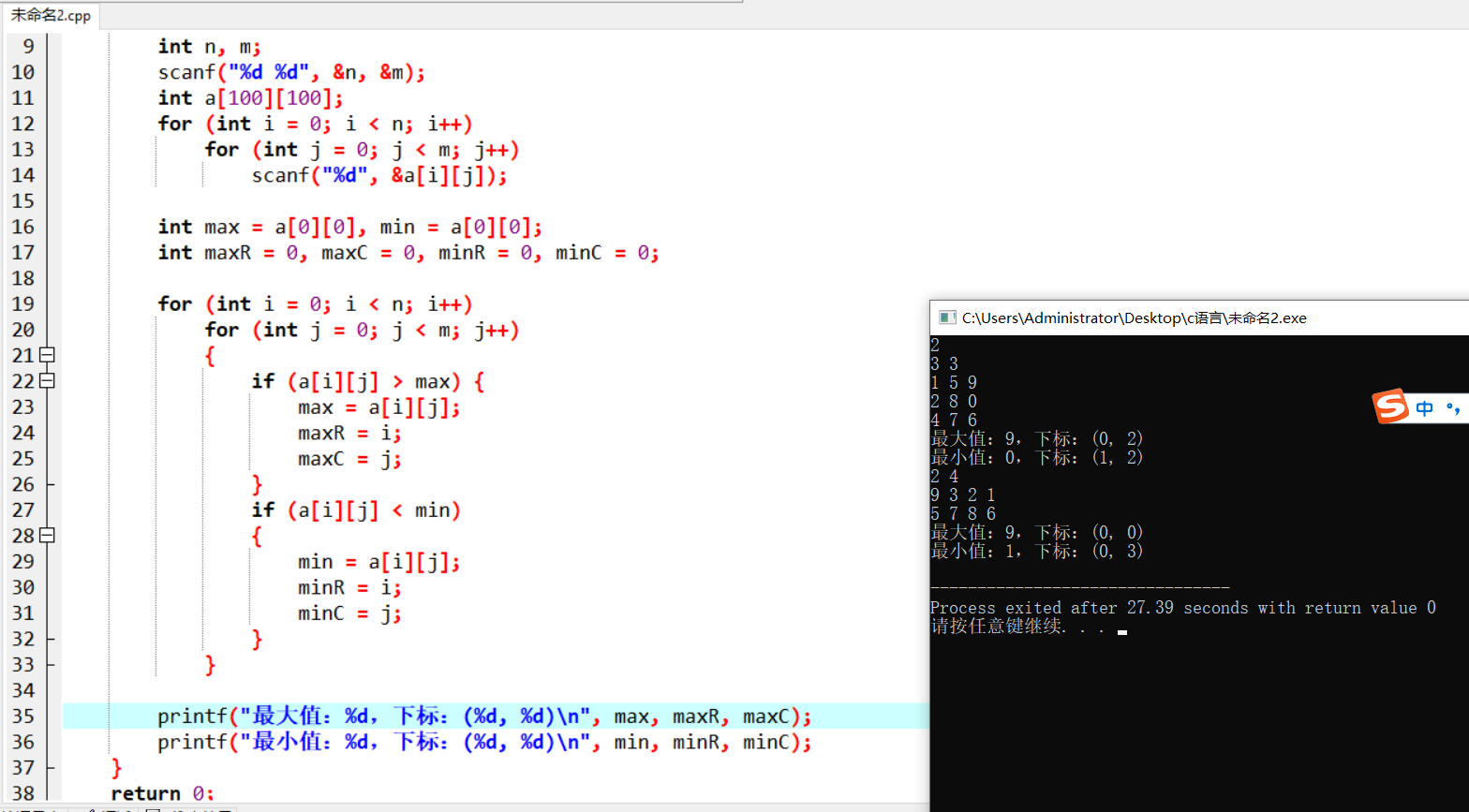Click console input row '5 7 8 6'
The height and width of the screenshot is (812, 1469).
tap(963, 513)
